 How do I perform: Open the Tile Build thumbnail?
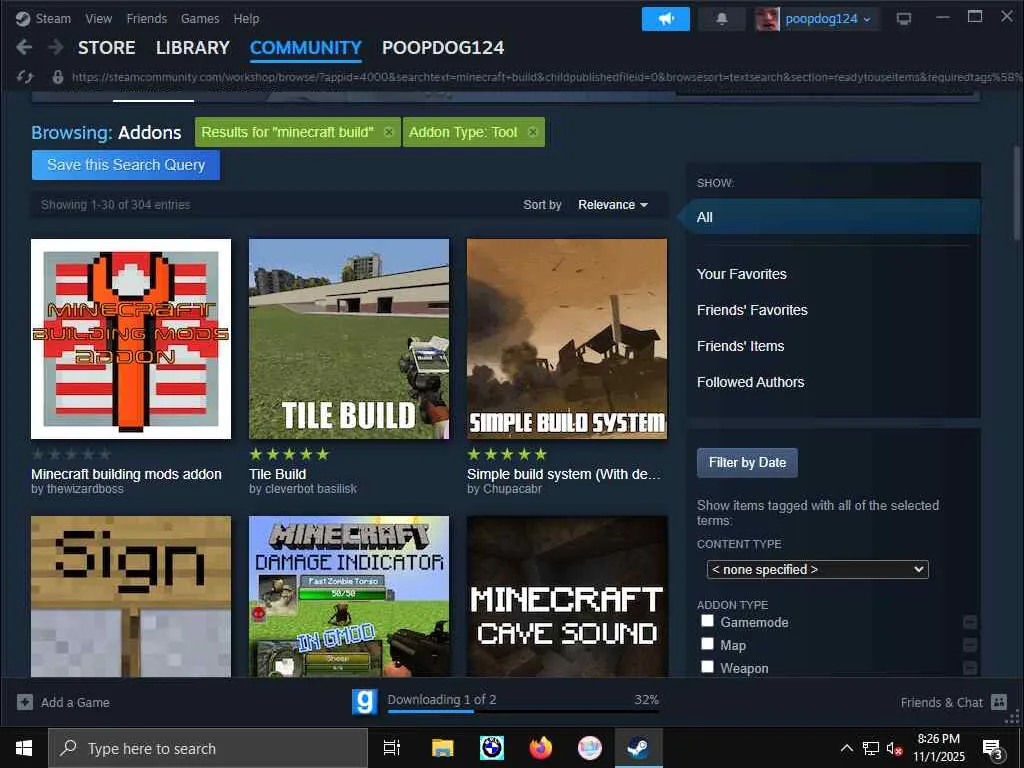coord(349,338)
